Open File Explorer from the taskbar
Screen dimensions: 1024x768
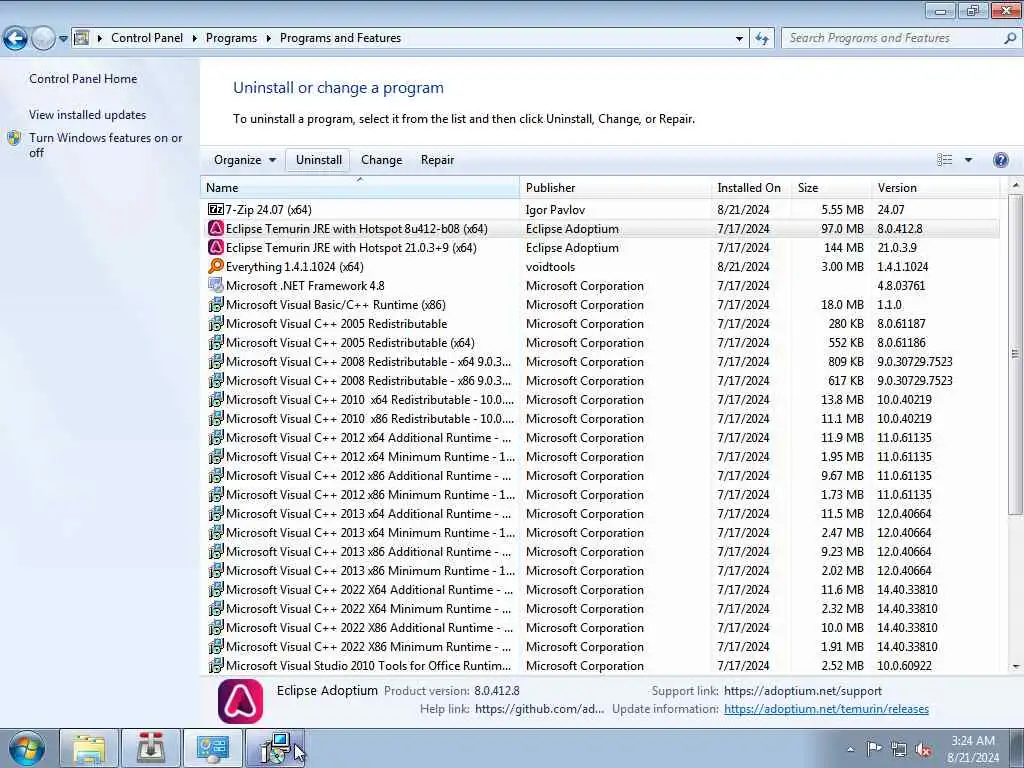(89, 748)
